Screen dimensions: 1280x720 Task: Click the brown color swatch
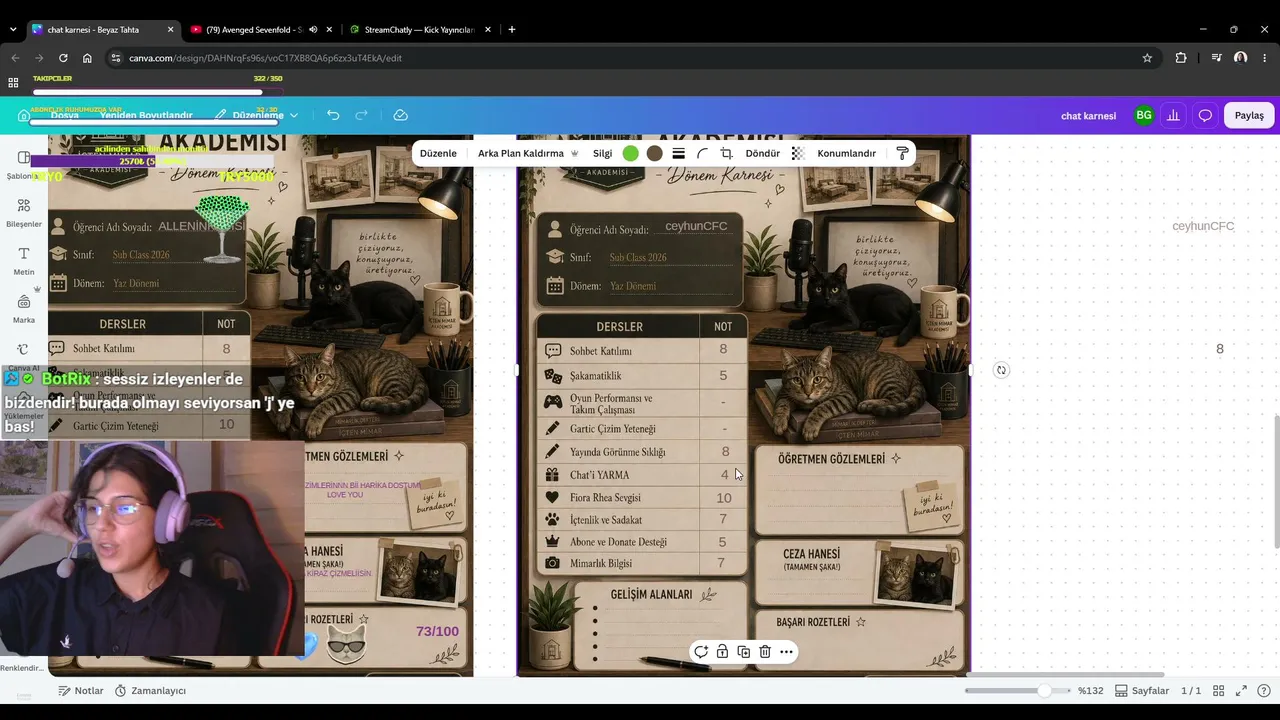pyautogui.click(x=654, y=153)
